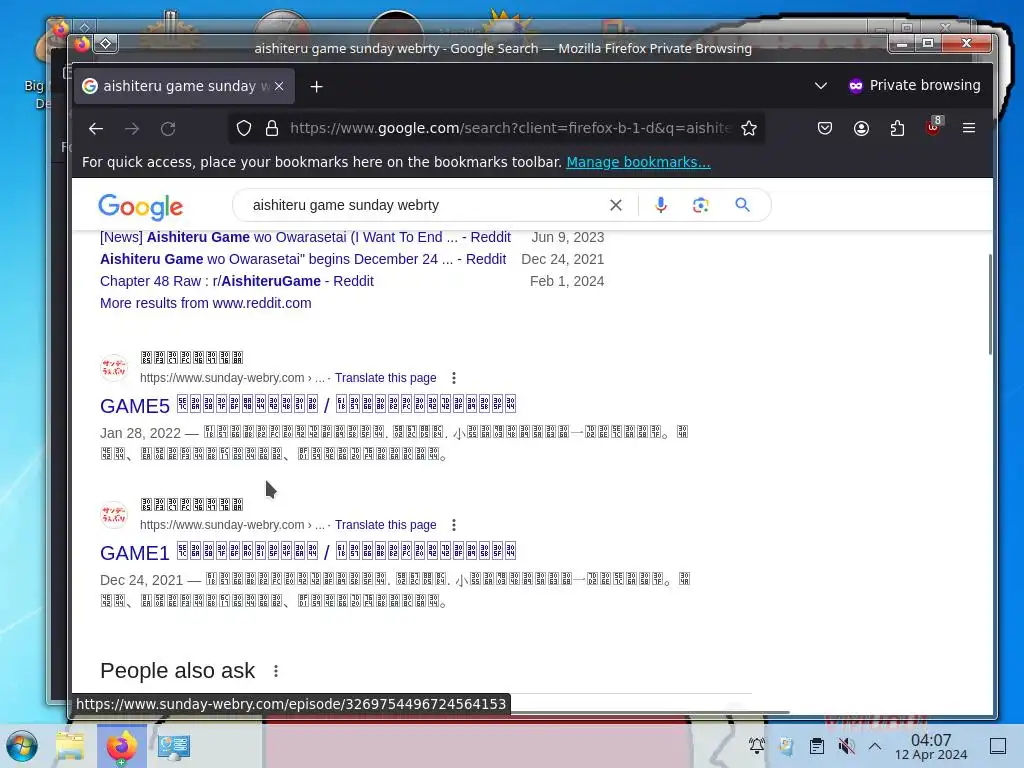
Task: Go back to the previous page
Action: point(96,129)
